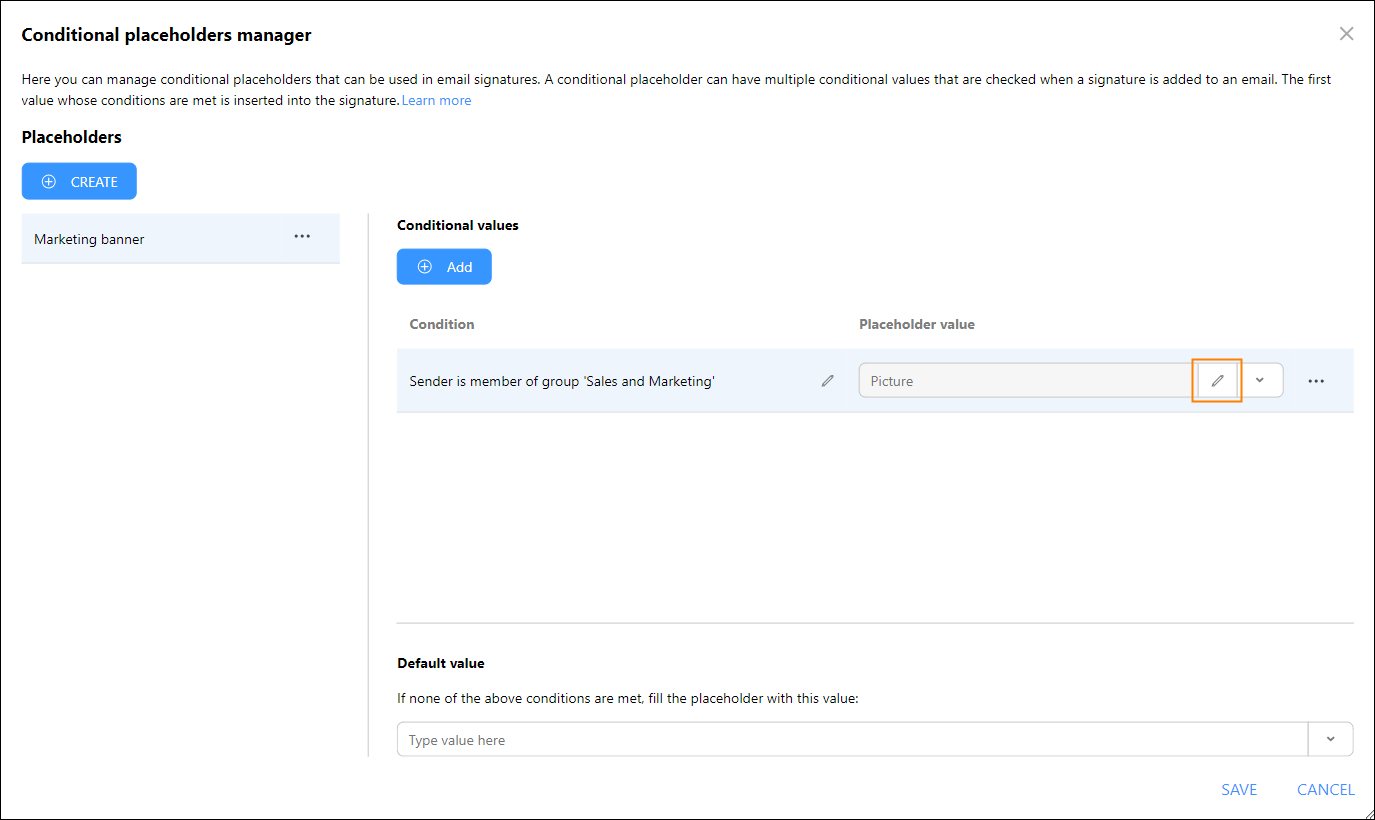Save the conditional placeholders changes
This screenshot has width=1375, height=820.
pyautogui.click(x=1239, y=790)
